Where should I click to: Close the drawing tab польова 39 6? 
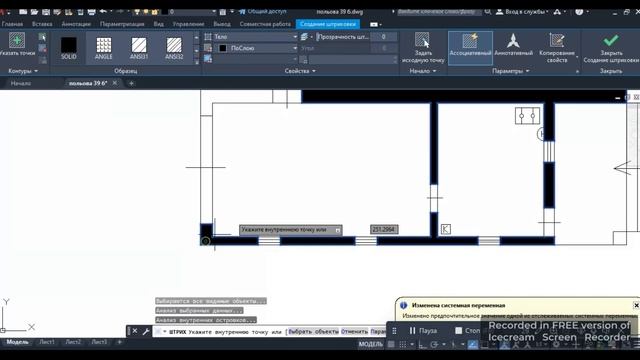[115, 83]
